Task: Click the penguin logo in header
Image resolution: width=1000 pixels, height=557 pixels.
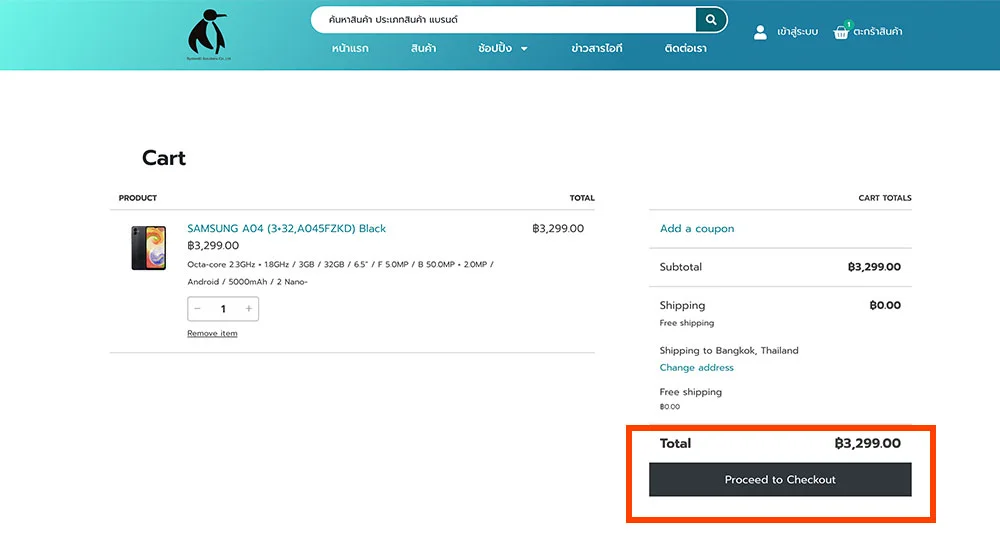Action: coord(209,34)
